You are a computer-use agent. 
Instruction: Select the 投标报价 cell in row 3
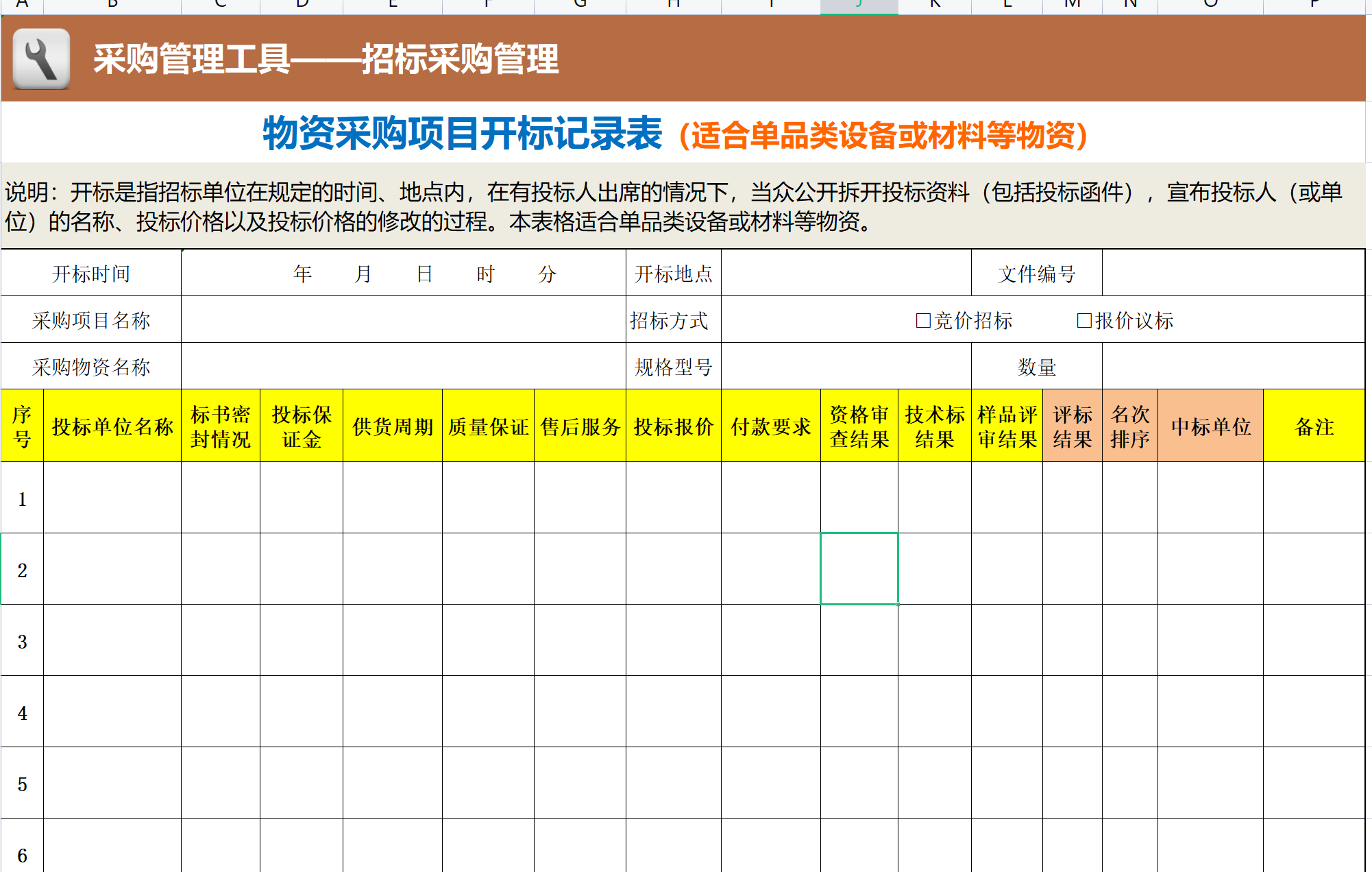(673, 640)
